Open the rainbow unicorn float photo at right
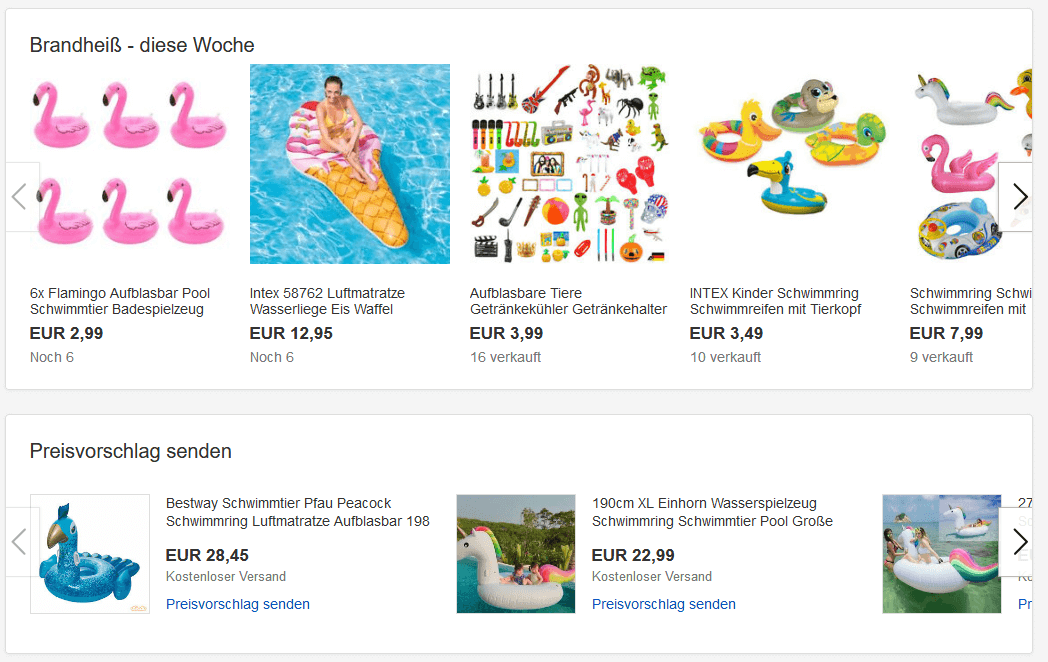This screenshot has width=1048, height=662. coord(941,554)
